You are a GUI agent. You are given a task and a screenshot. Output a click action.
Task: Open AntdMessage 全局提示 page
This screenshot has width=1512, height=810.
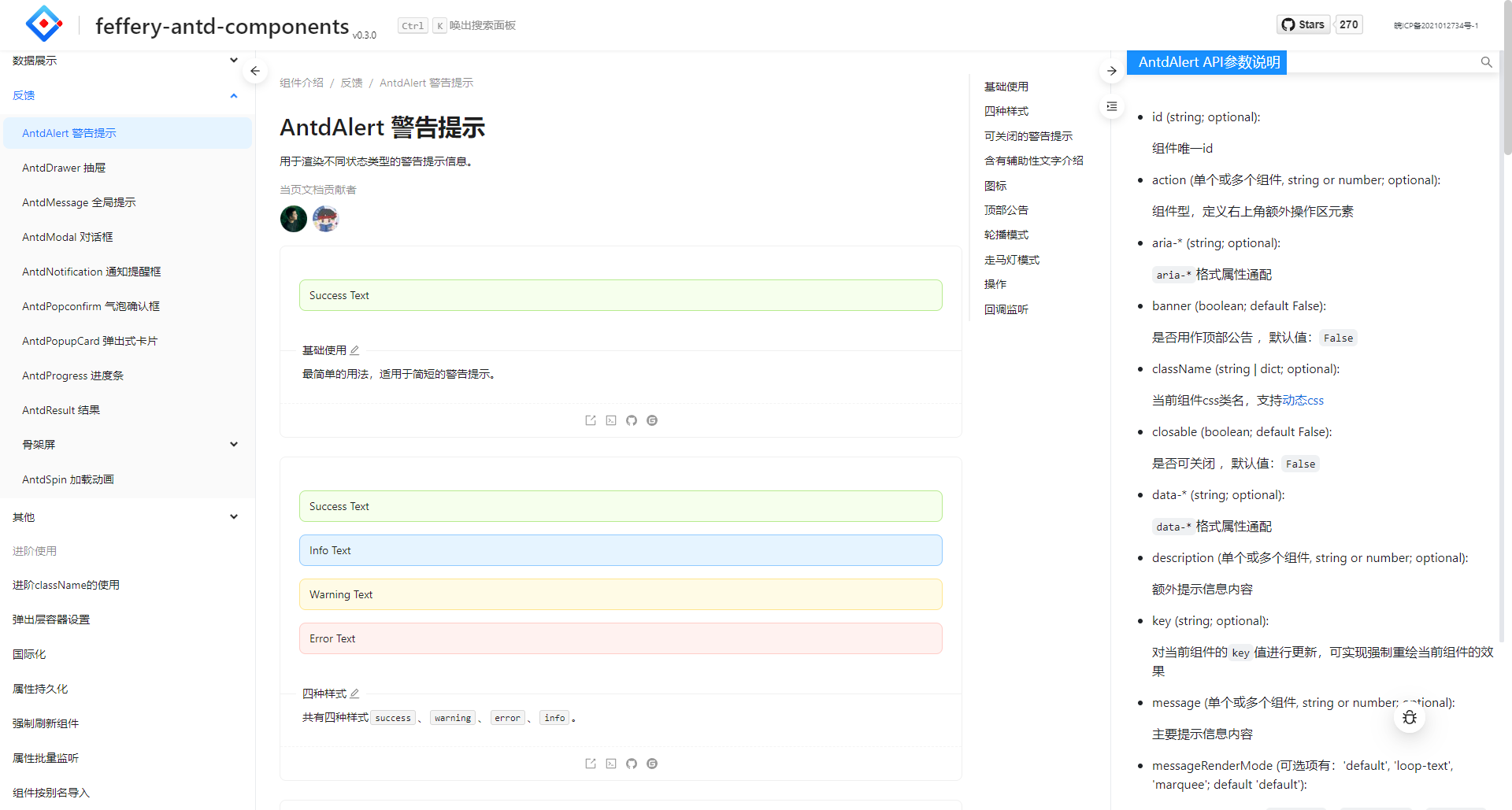128,202
